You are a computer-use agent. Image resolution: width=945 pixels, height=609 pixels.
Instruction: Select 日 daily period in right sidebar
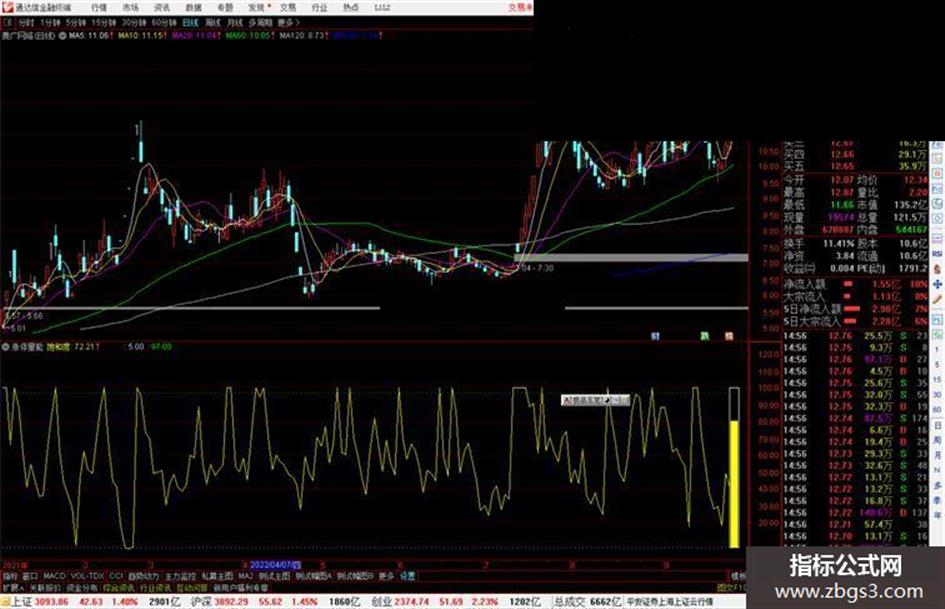tap(937, 426)
